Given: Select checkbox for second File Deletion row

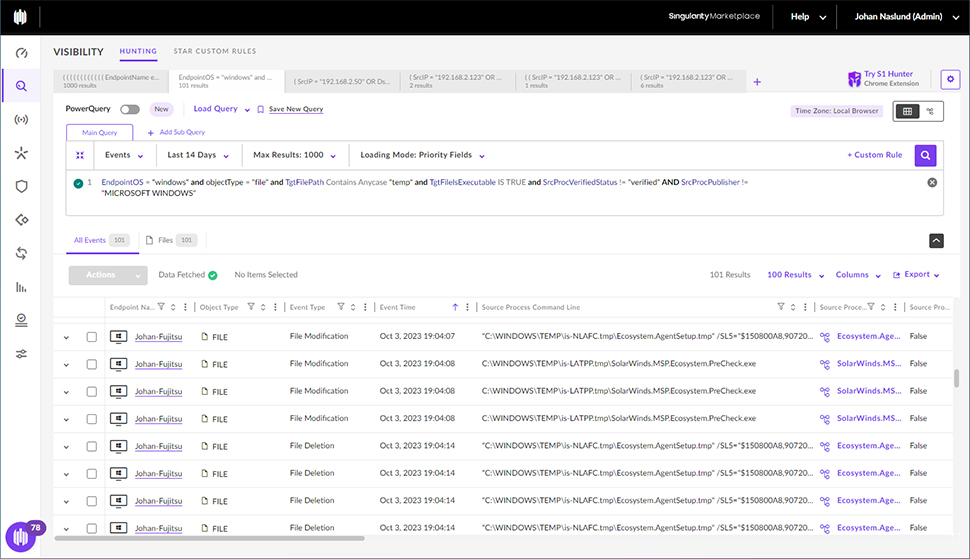Looking at the screenshot, I should (92, 474).
